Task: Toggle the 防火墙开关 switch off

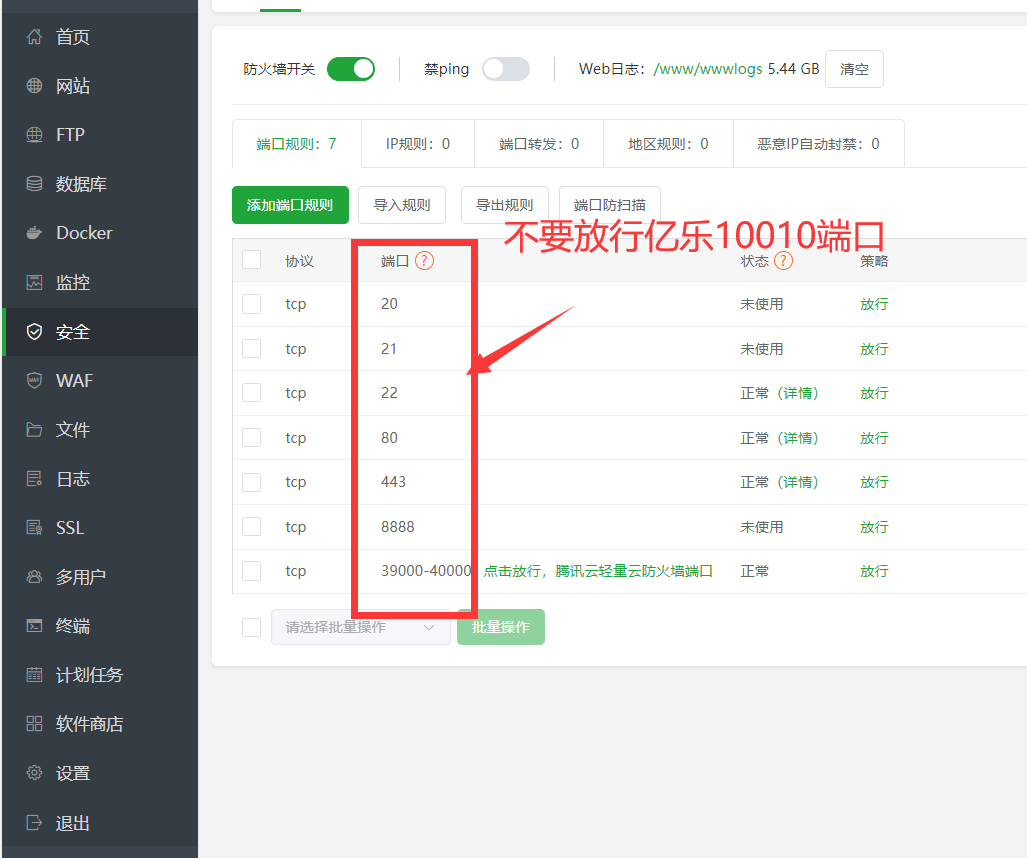Action: tap(350, 68)
